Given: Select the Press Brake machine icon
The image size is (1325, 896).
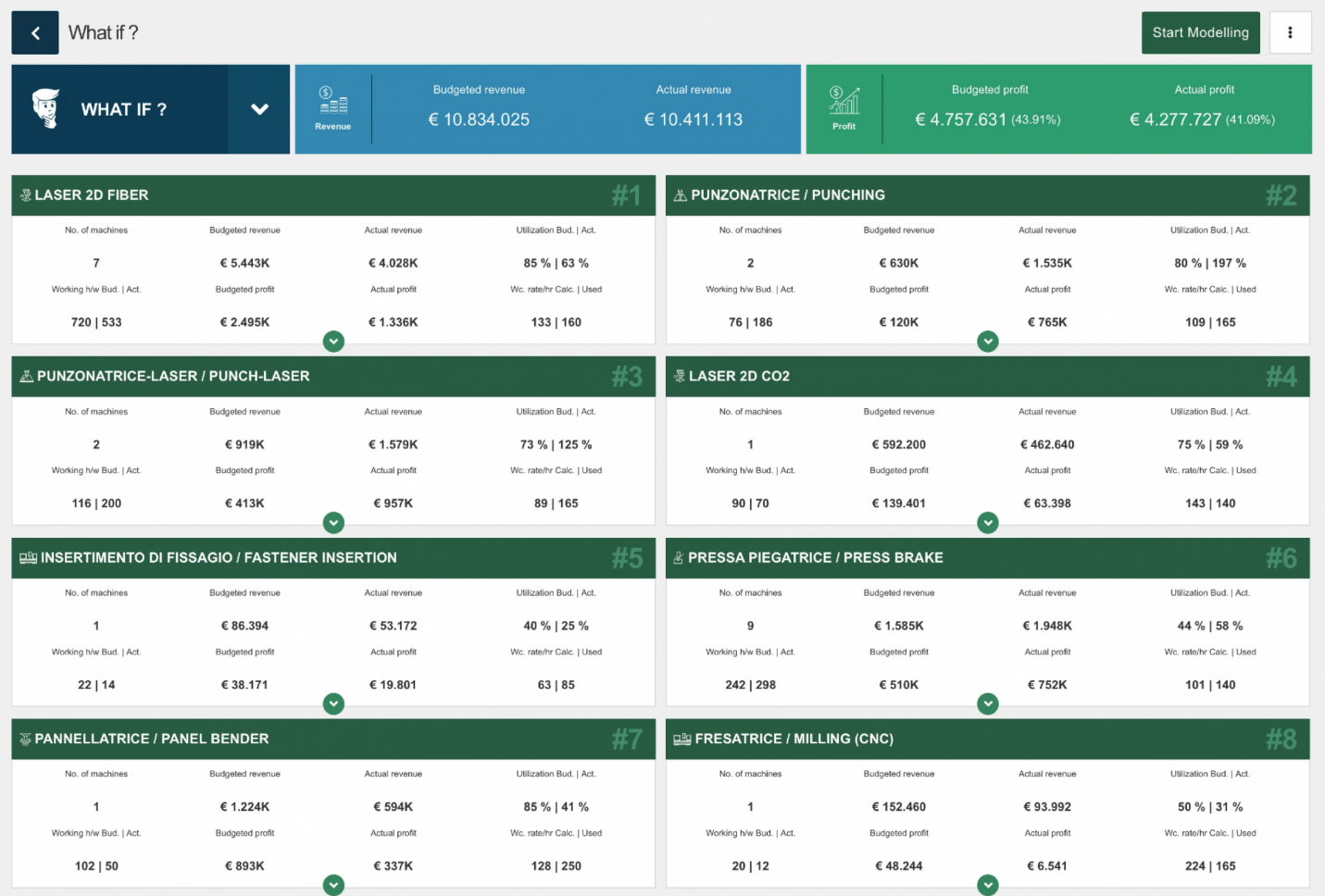Looking at the screenshot, I should tap(680, 557).
